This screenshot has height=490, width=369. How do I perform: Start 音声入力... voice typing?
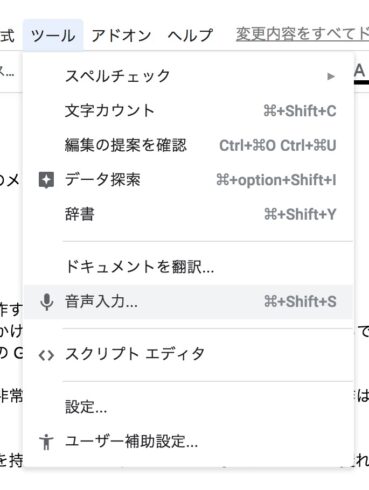(x=188, y=302)
